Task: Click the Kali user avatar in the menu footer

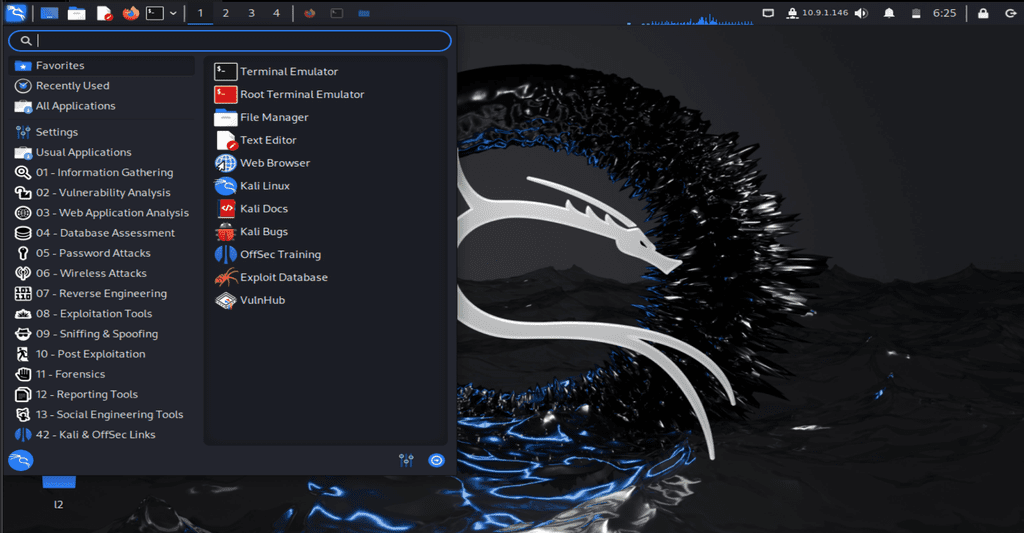Action: click(21, 460)
